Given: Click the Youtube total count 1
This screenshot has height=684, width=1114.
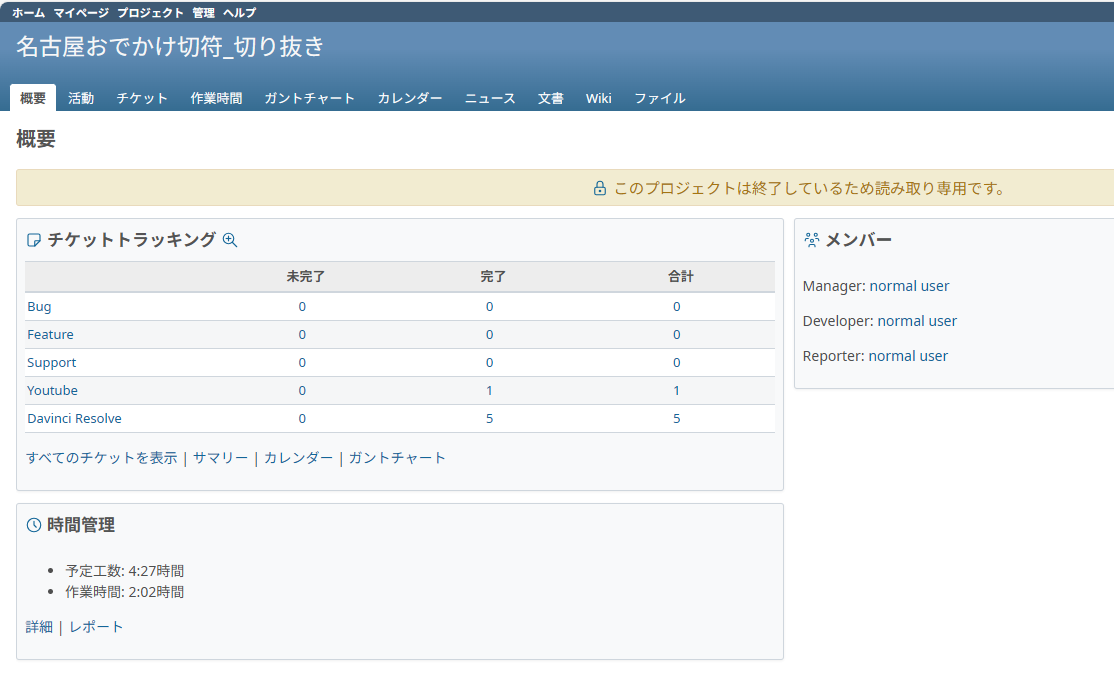Looking at the screenshot, I should click(676, 391).
